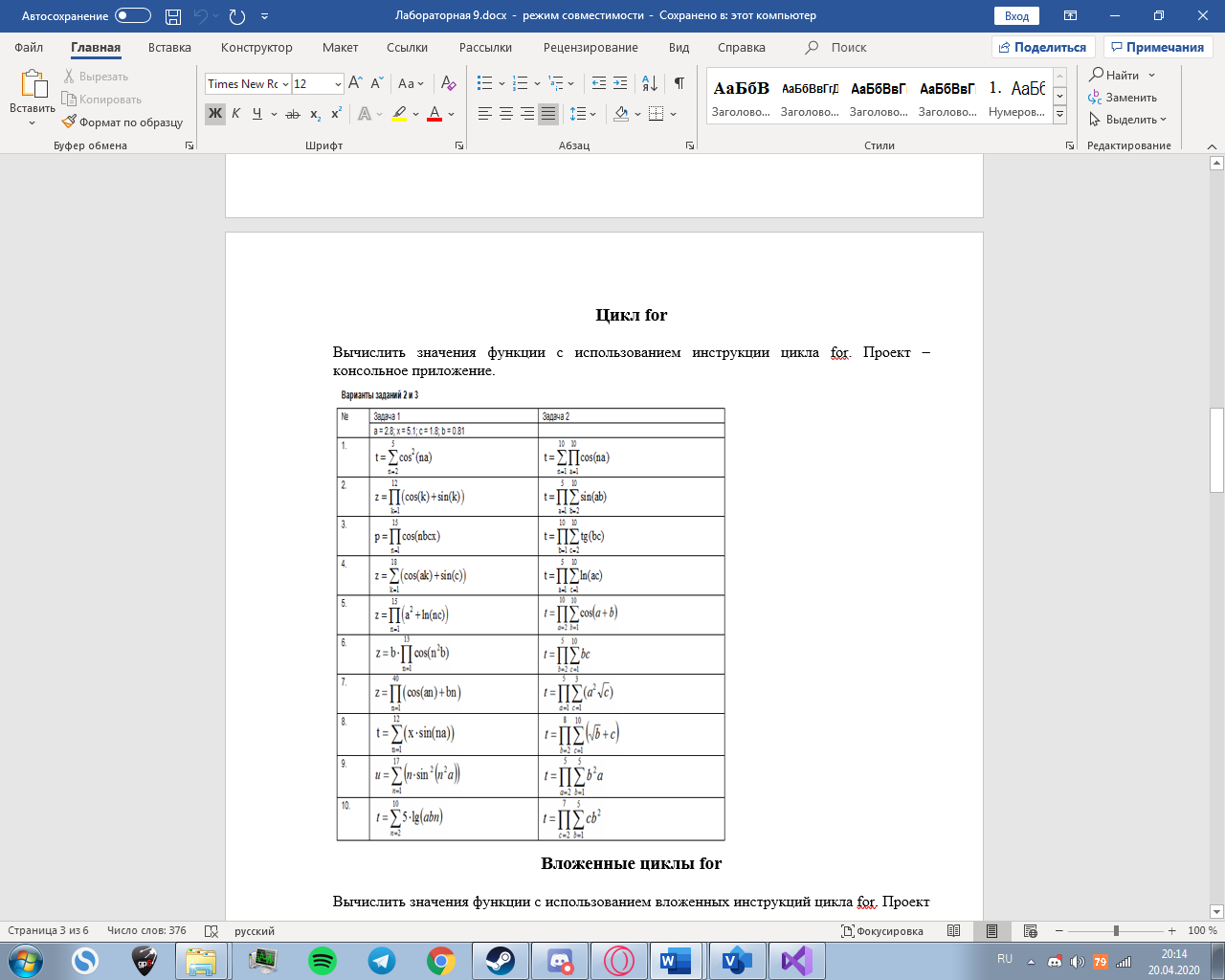Open the Times New Roman font dropdown
The image size is (1225, 980).
tap(285, 84)
